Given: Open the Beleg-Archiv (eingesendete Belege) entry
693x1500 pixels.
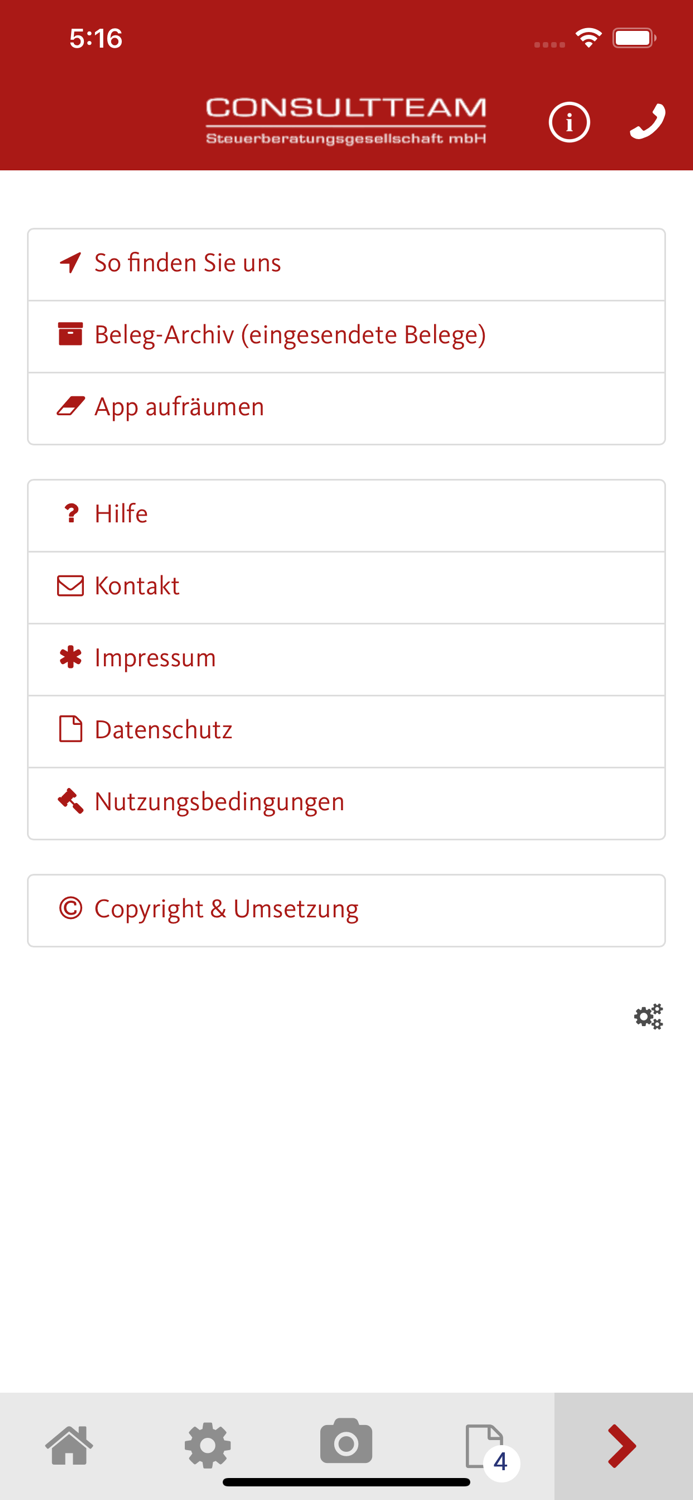Looking at the screenshot, I should pos(290,334).
